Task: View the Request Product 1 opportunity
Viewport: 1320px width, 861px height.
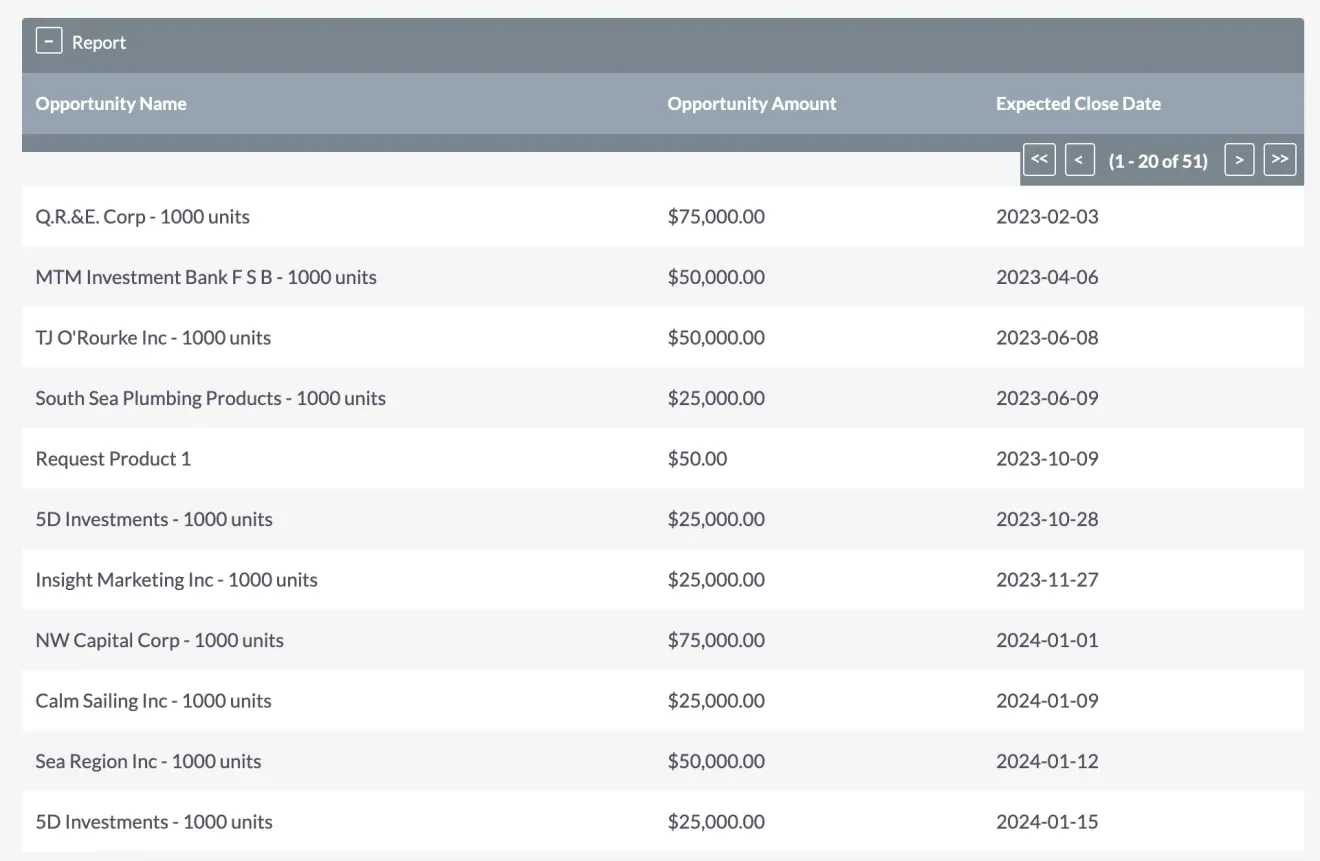Action: click(112, 458)
